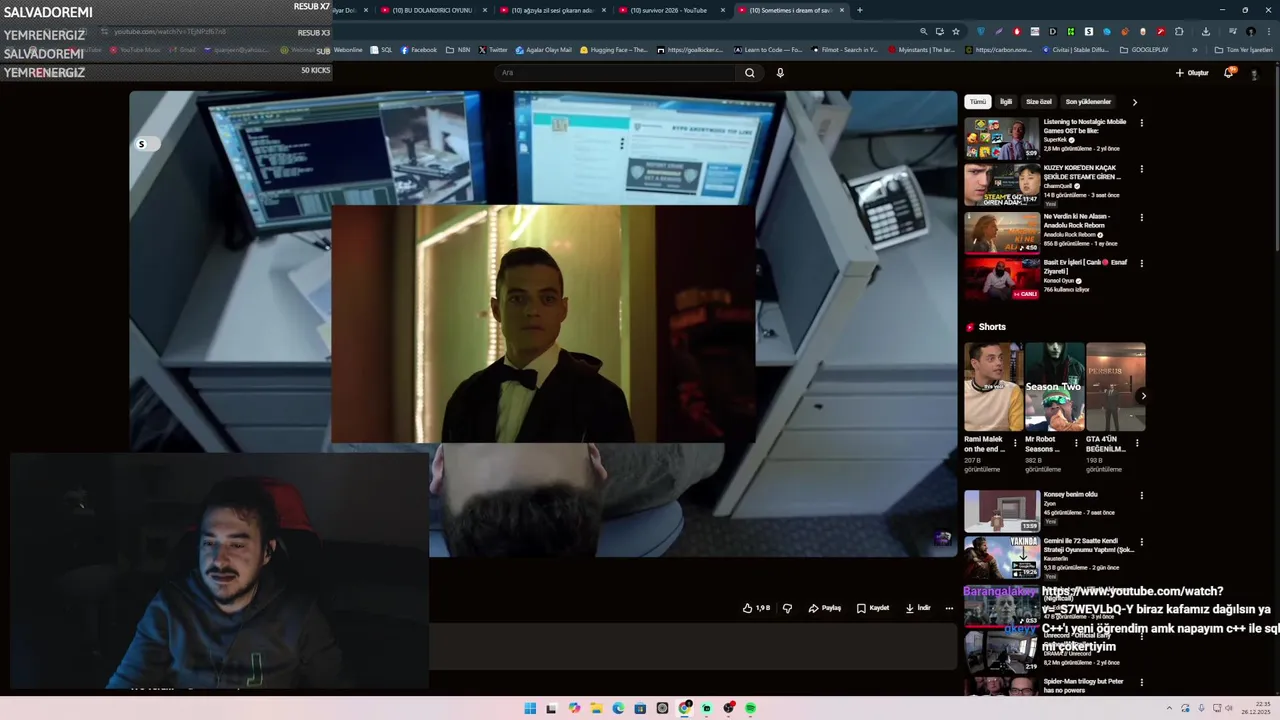
Task: Dislike the video with thumbs-down icon
Action: tap(787, 608)
